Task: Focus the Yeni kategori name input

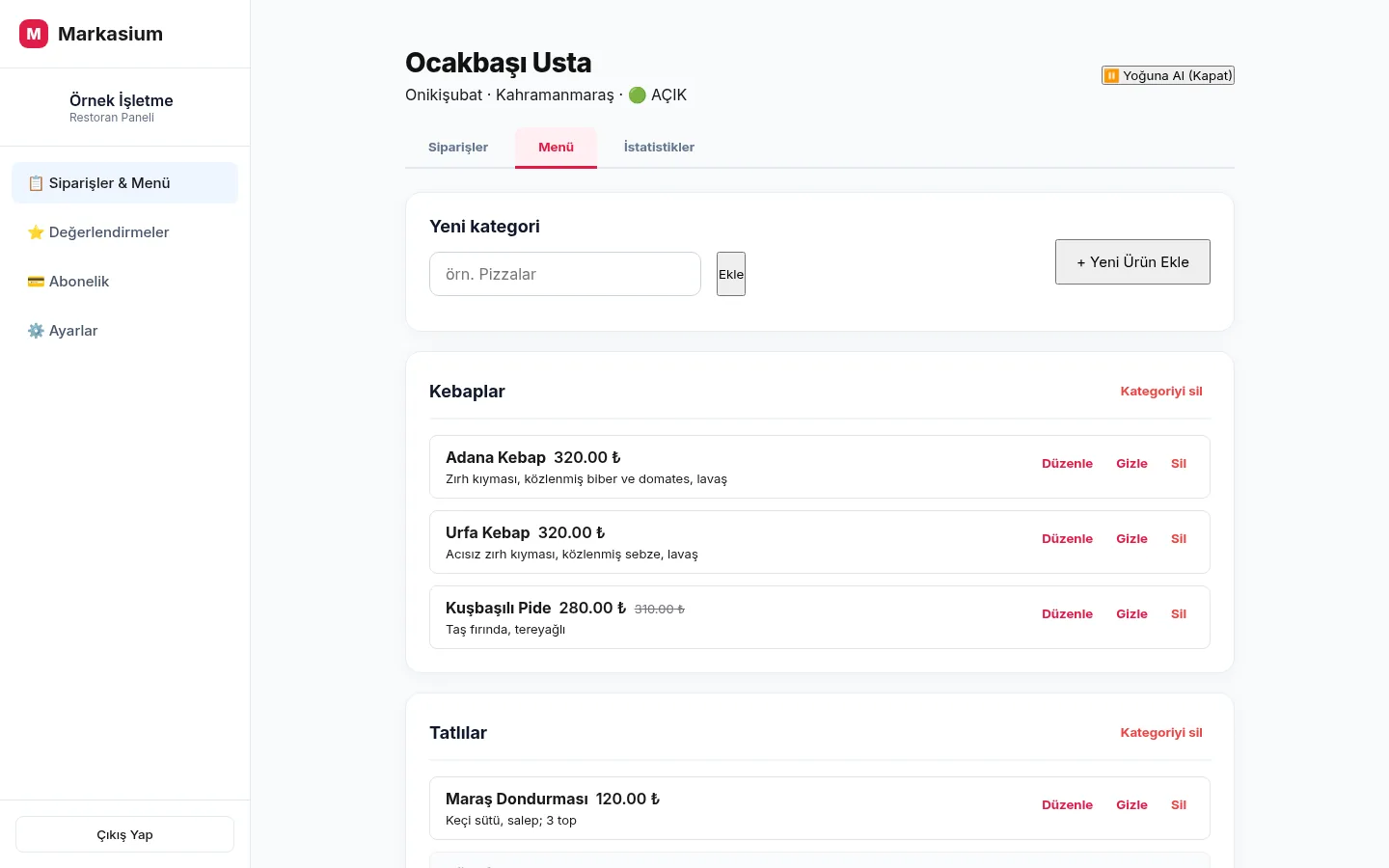Action: click(x=565, y=274)
